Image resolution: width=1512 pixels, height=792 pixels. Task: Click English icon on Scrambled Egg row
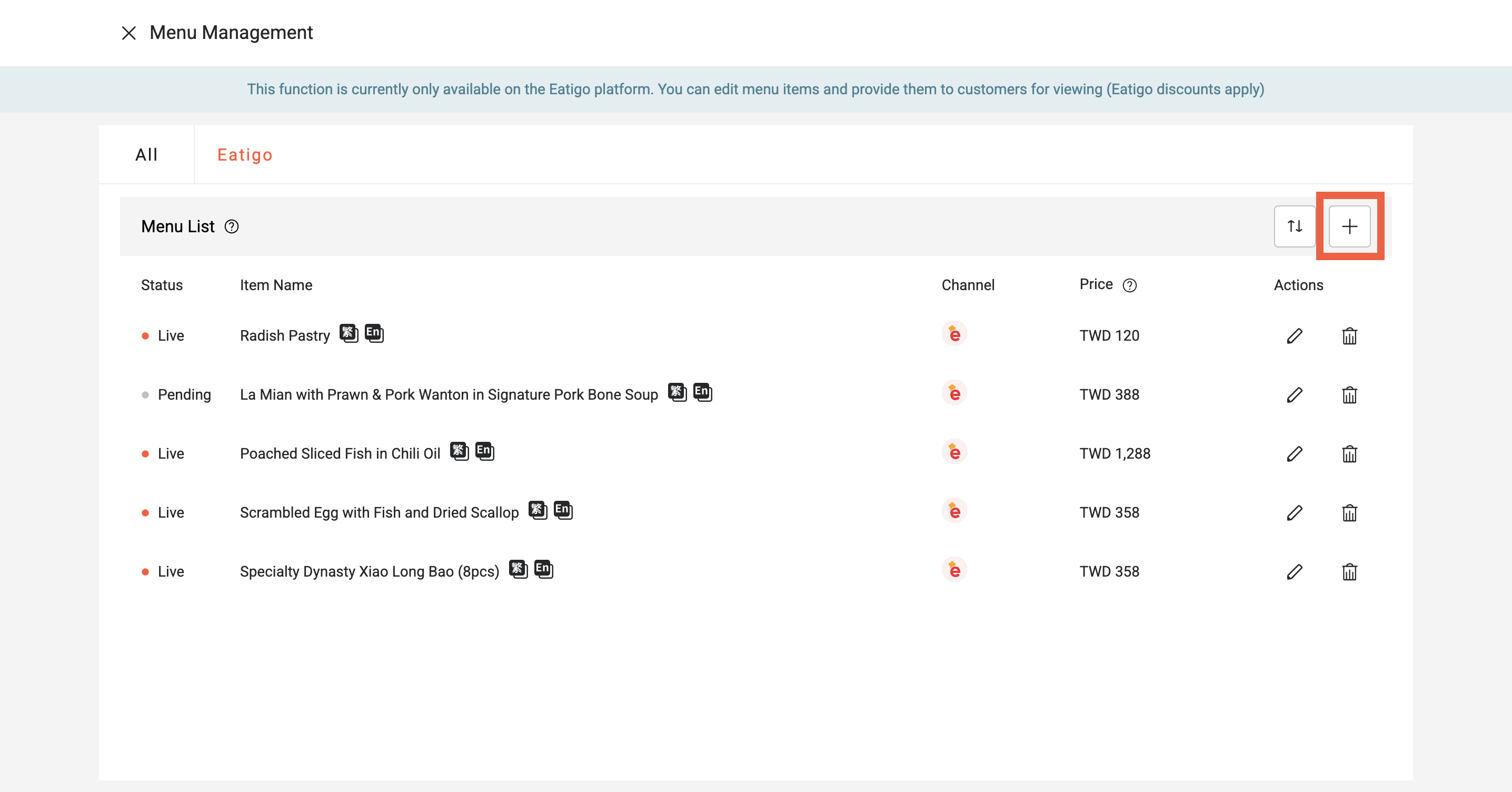(563, 510)
